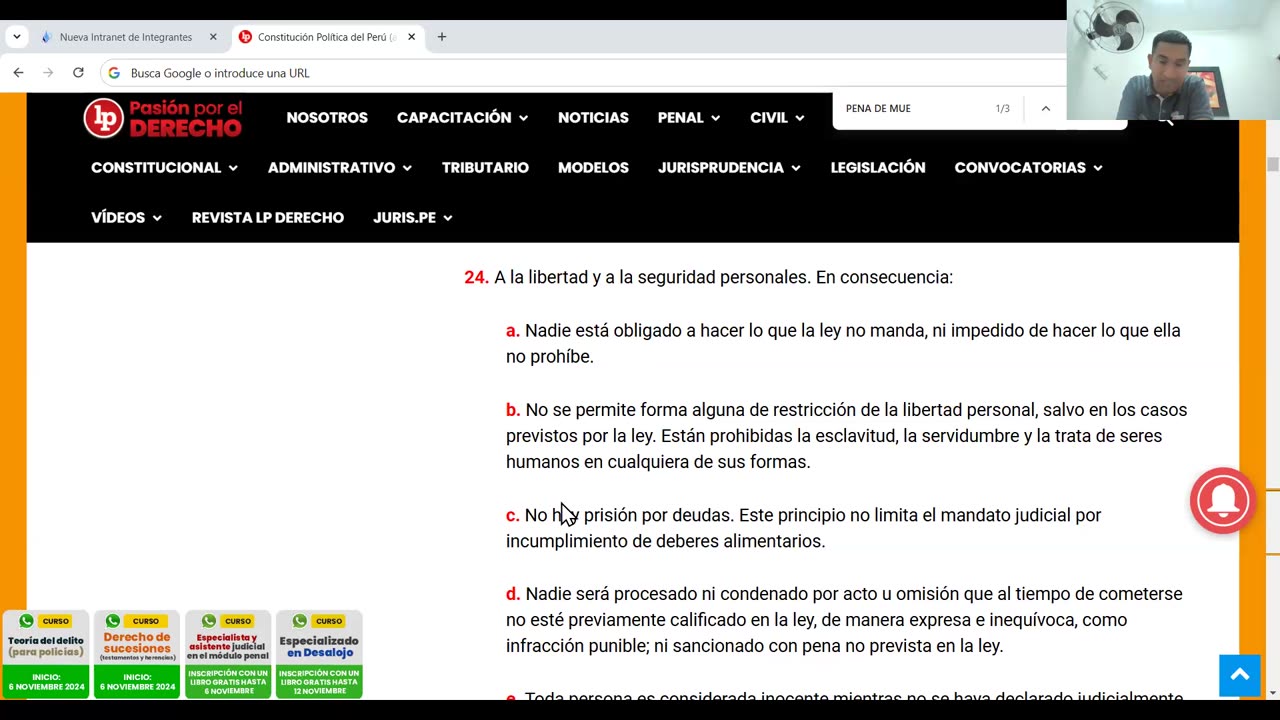Go to previous find result arrow
Viewport: 1280px width, 720px height.
click(1045, 108)
